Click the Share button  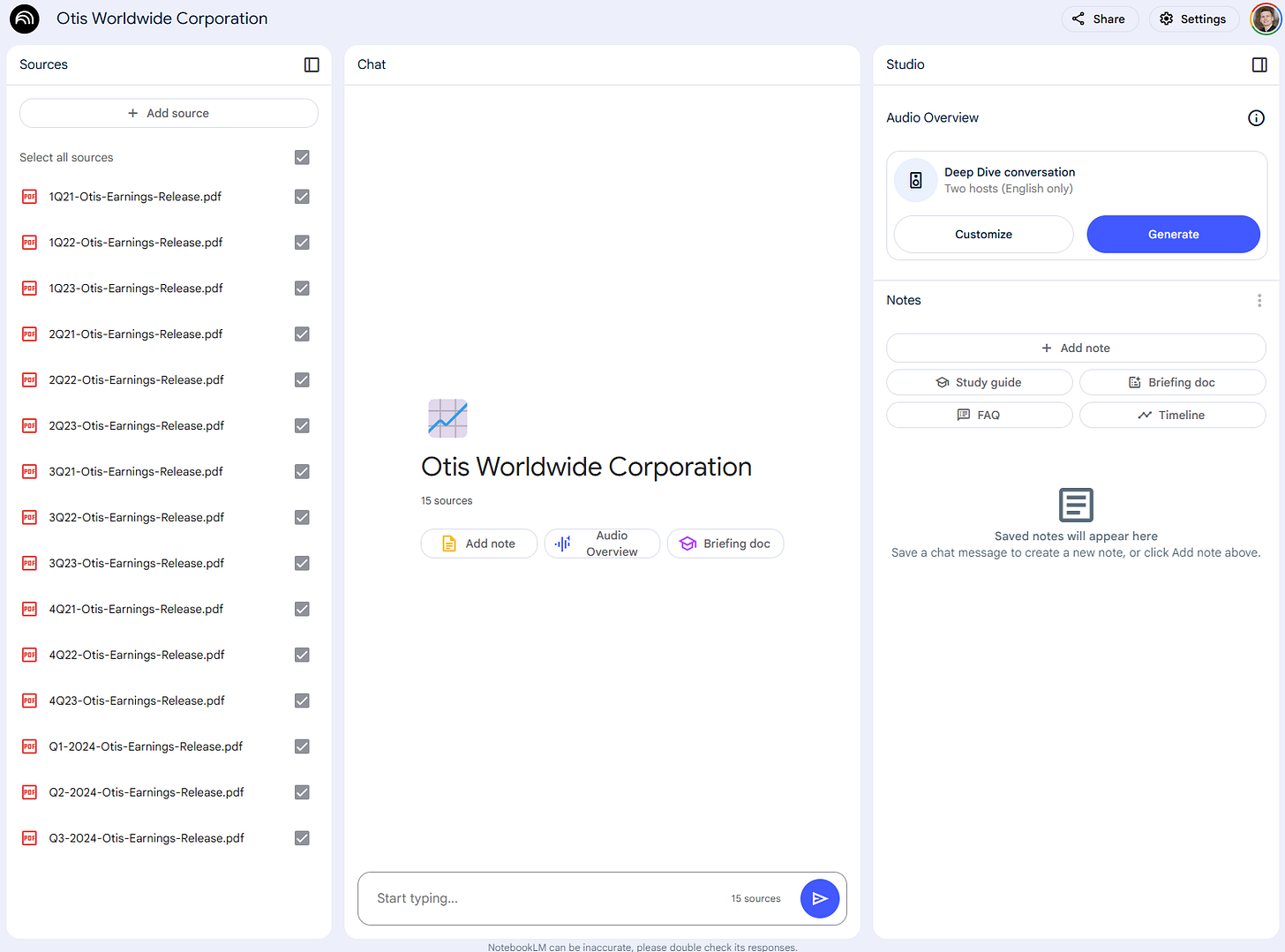[1100, 19]
